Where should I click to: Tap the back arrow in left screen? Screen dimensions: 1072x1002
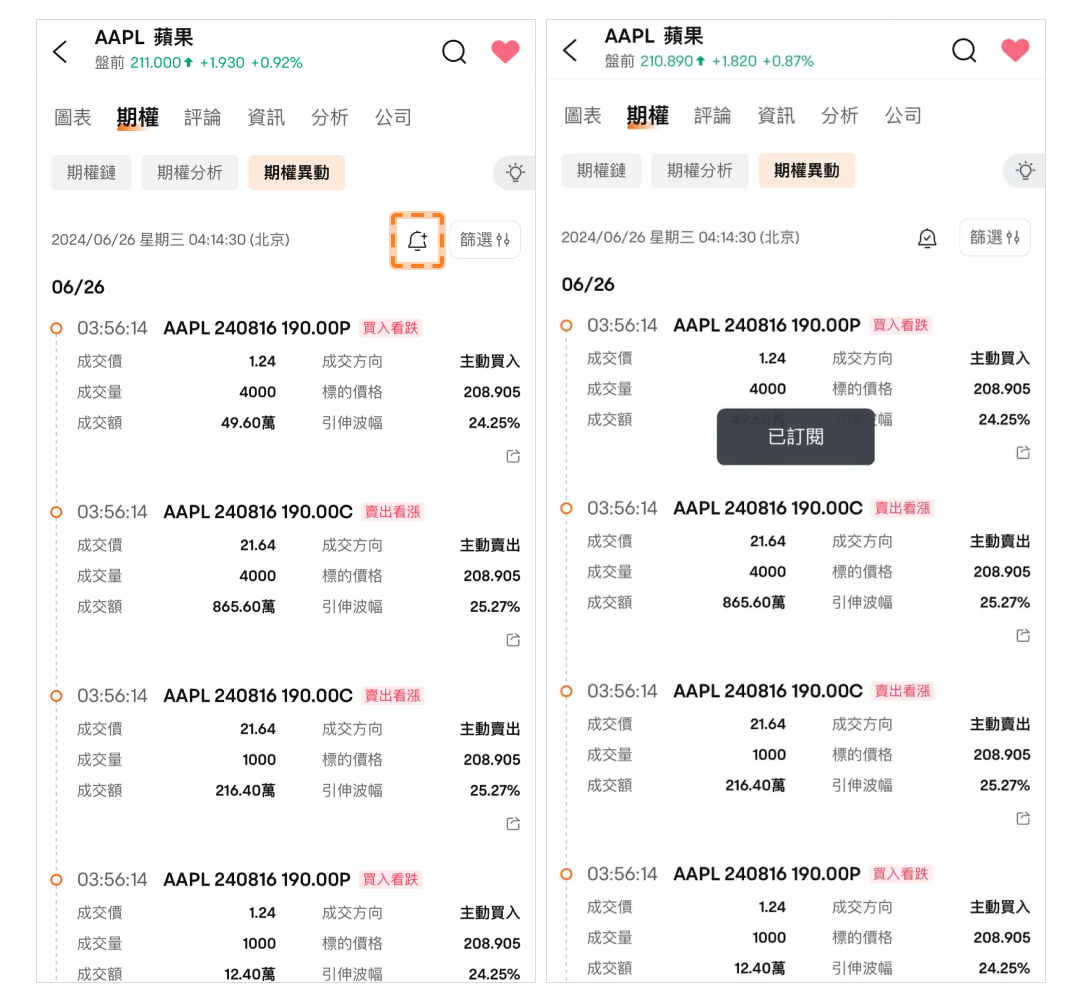coord(60,51)
